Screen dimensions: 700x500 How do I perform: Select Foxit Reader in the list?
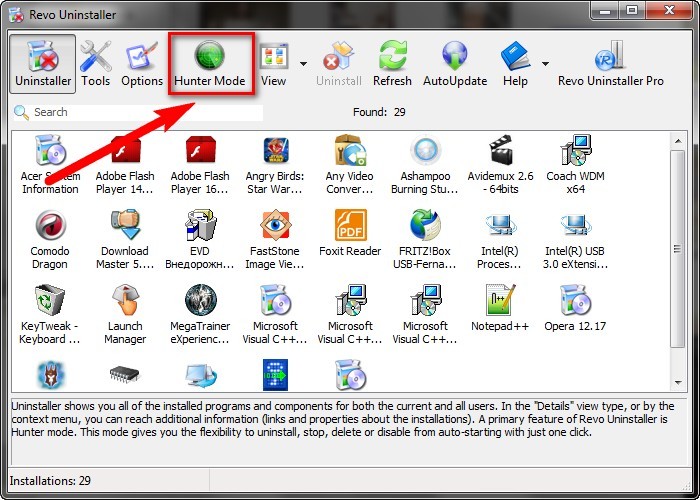350,233
